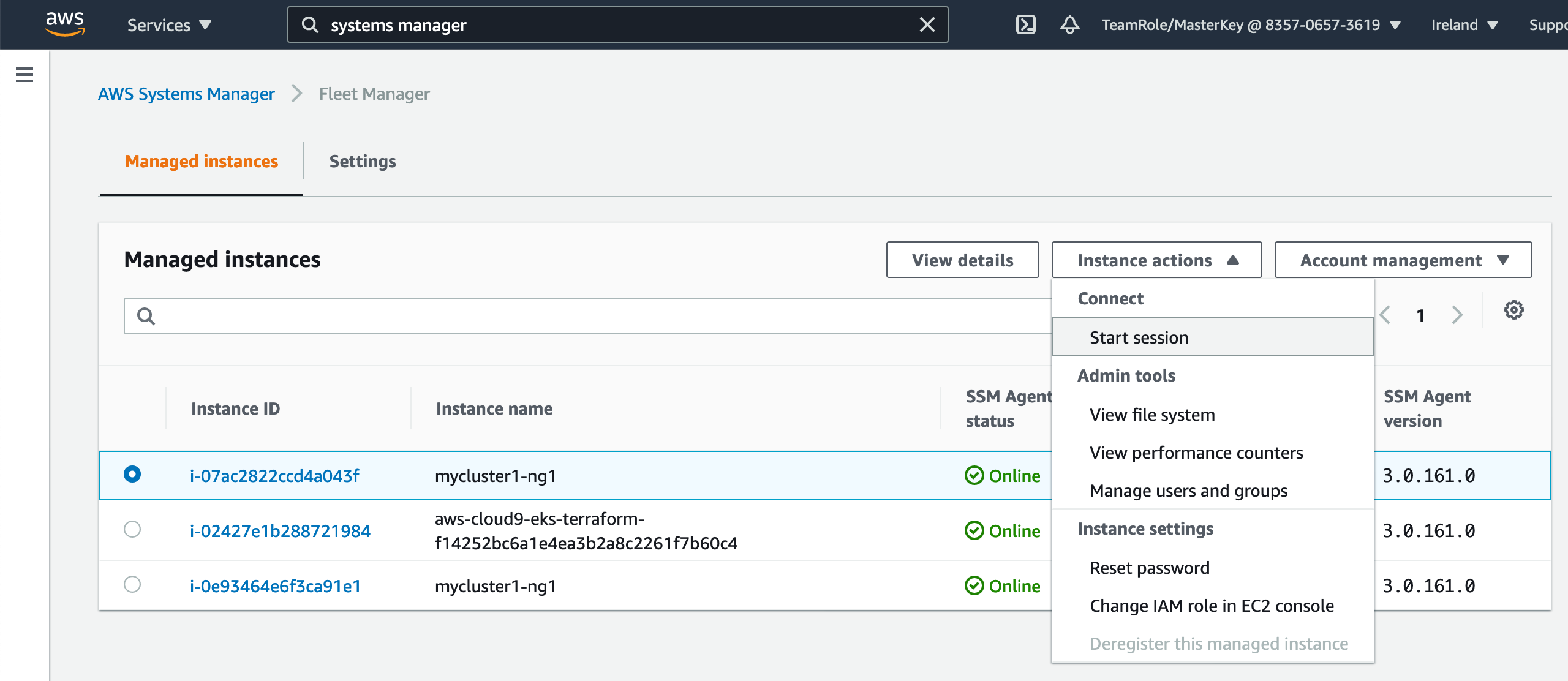1568x681 pixels.
Task: Clear the systems manager search text
Action: 927,24
